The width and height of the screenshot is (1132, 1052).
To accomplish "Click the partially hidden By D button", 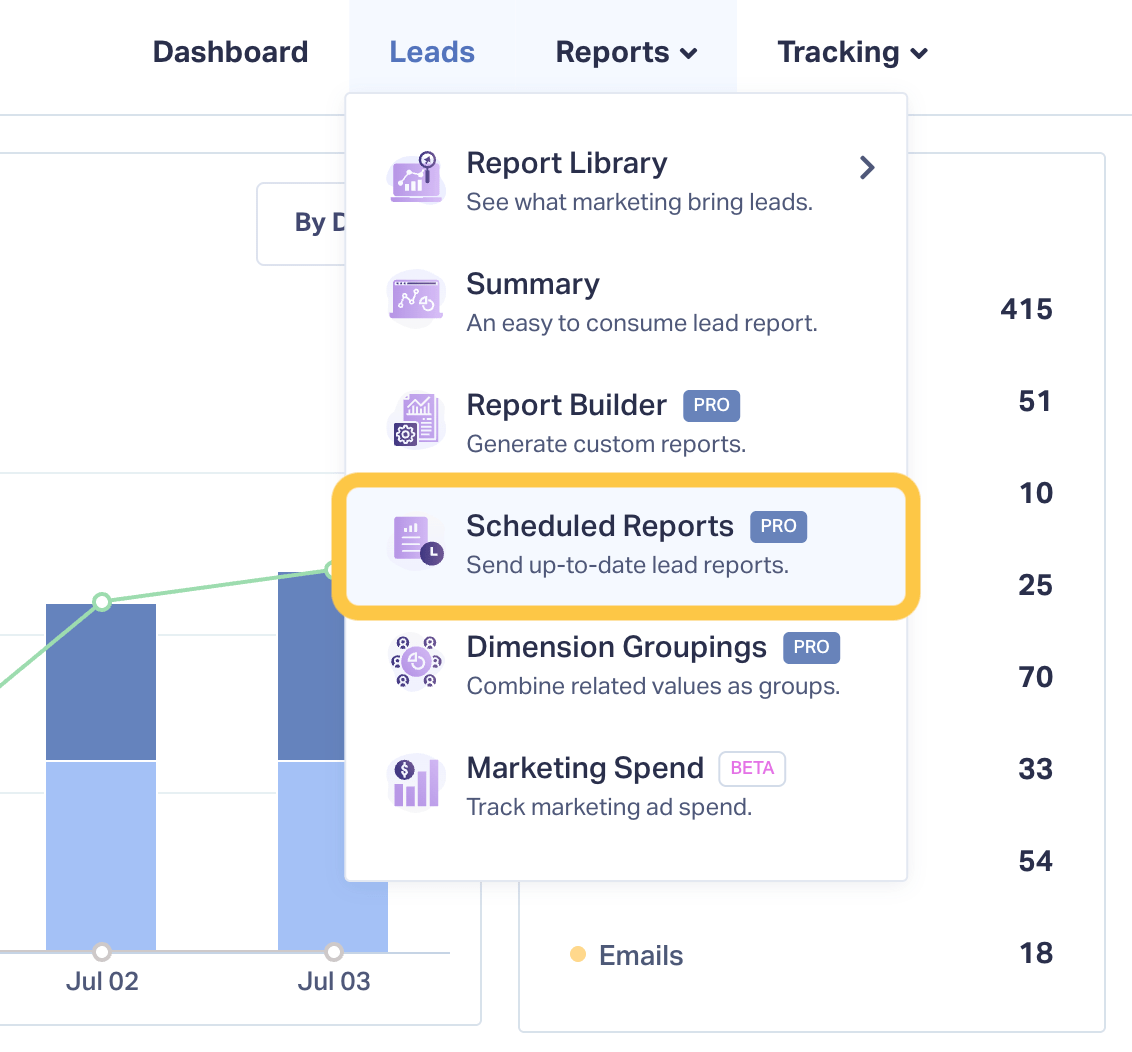I will tap(302, 224).
